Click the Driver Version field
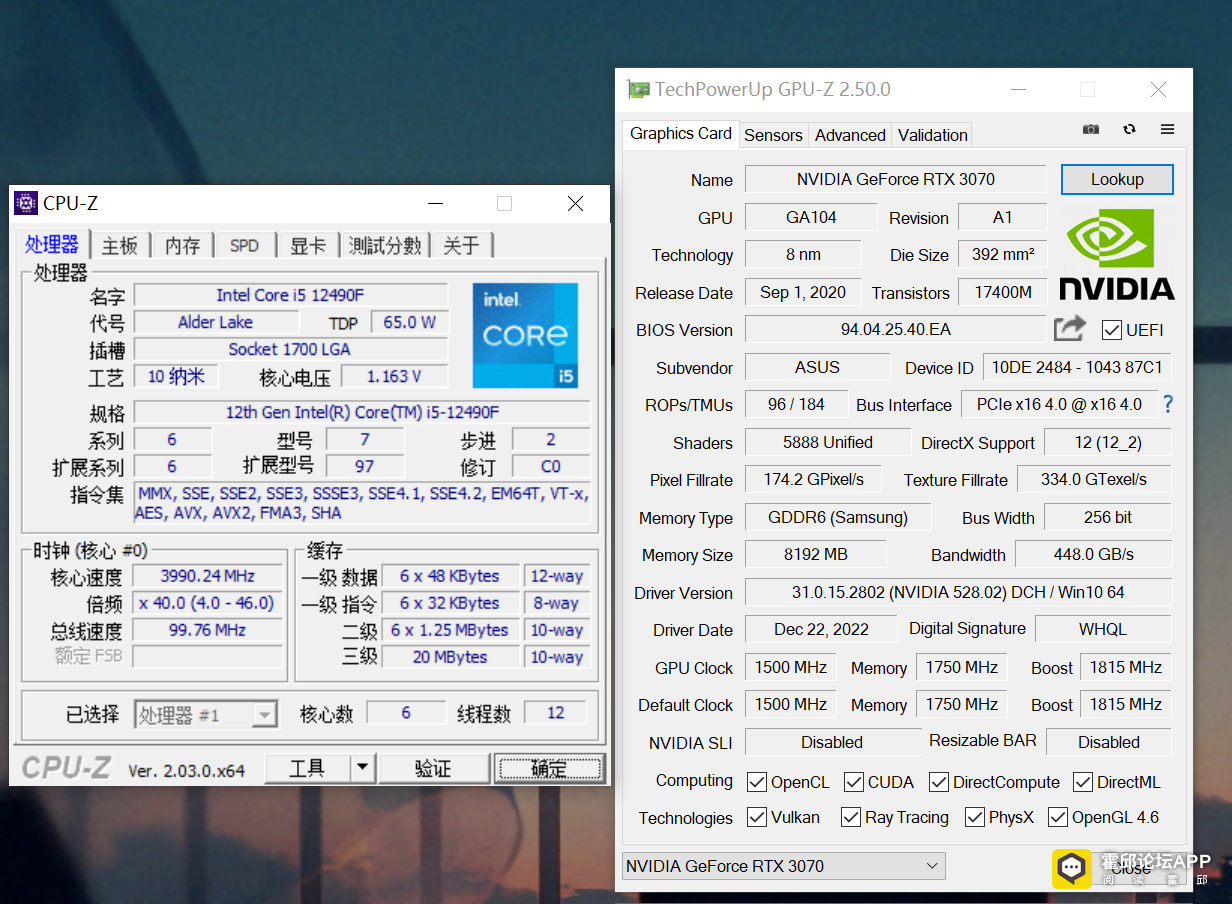The image size is (1232, 904). (x=958, y=592)
